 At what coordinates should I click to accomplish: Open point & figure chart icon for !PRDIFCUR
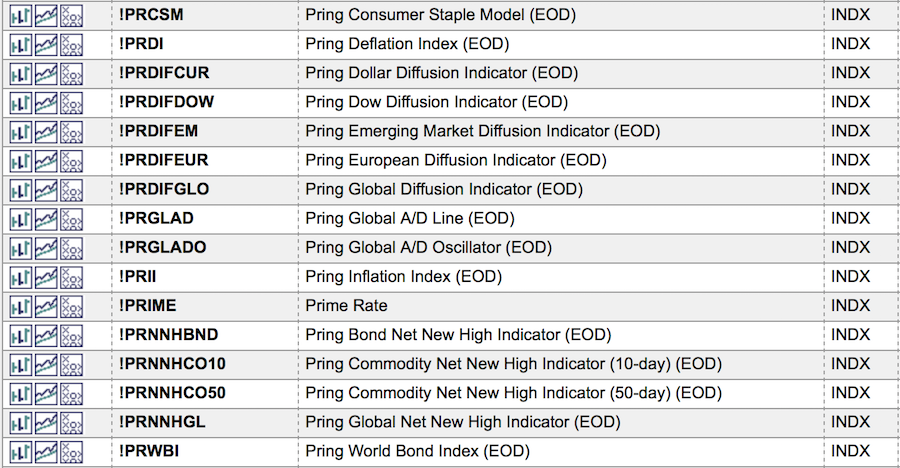click(71, 73)
